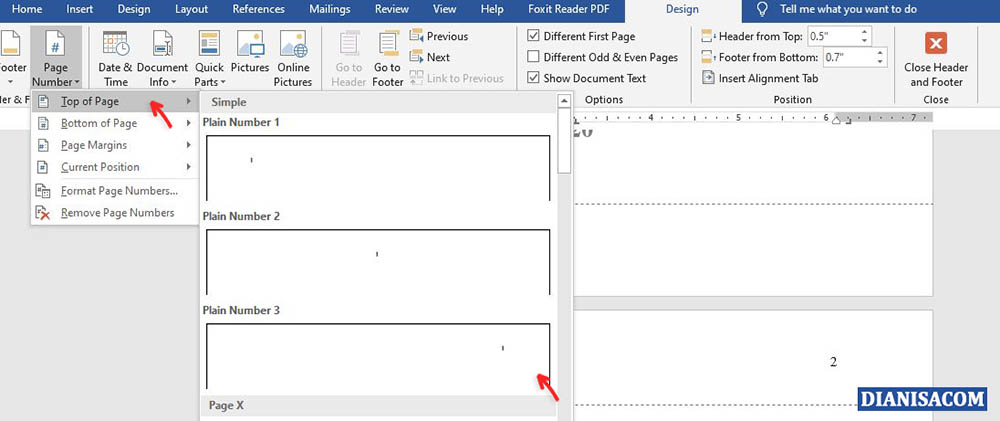Uncheck Different First Page option
This screenshot has height=421, width=1000.
534,36
